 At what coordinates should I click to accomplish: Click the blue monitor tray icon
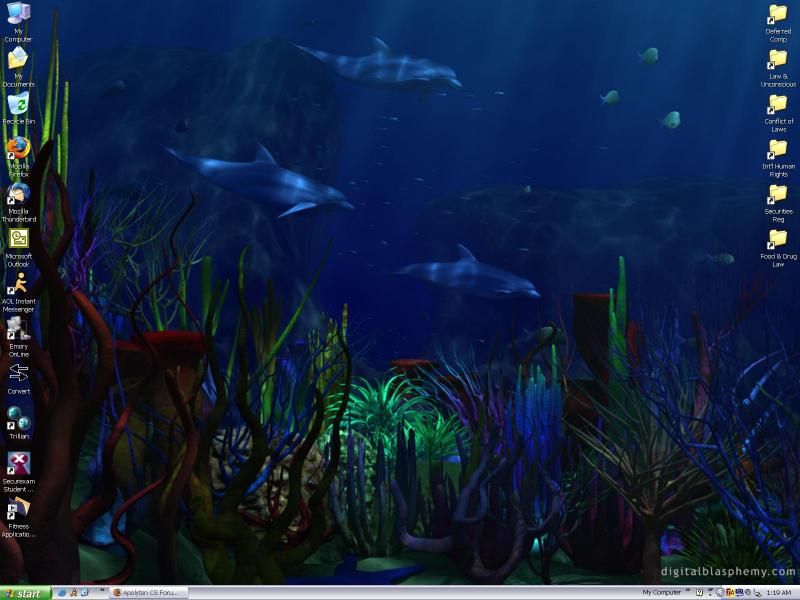coord(739,592)
